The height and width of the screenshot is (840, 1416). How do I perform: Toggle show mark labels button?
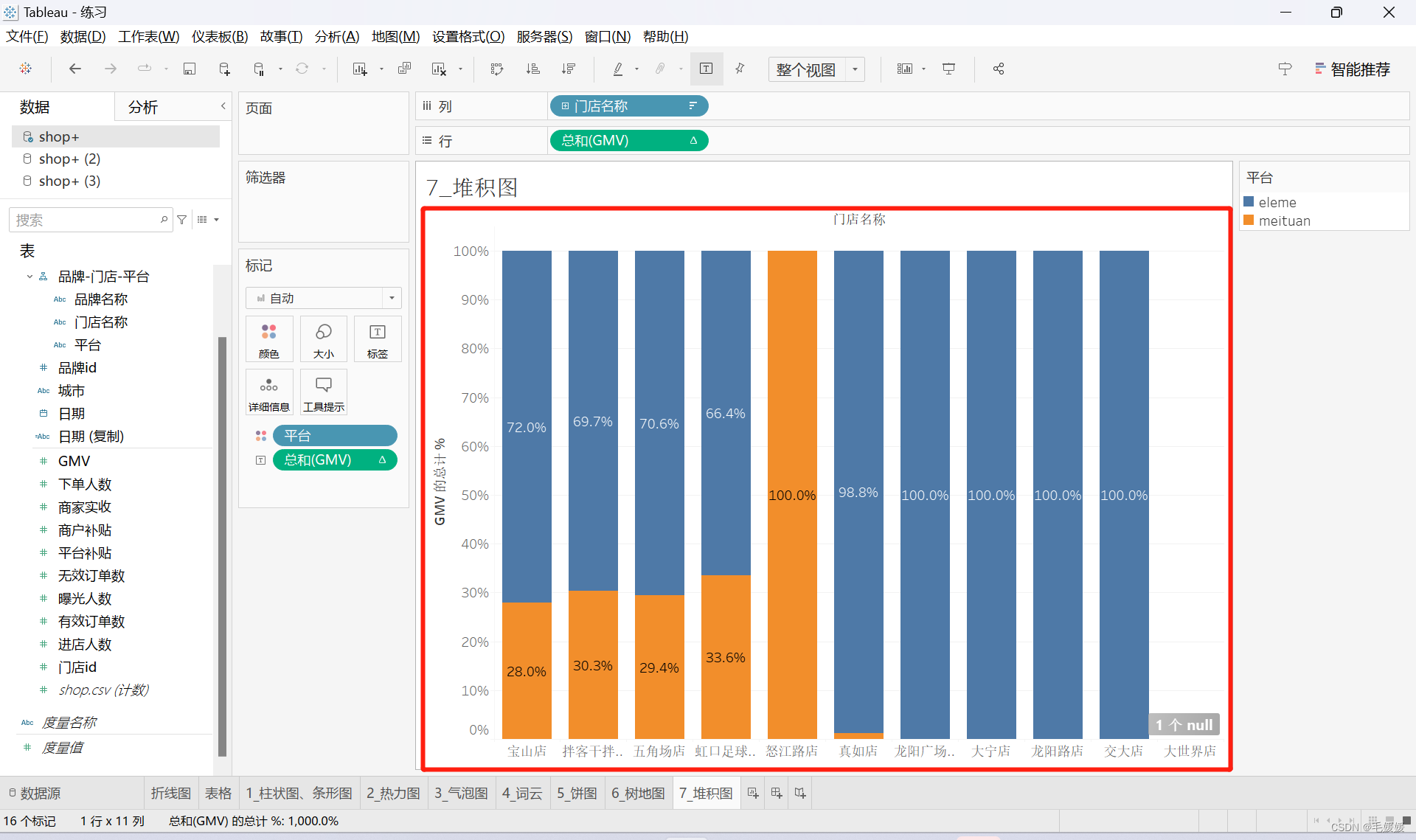[707, 69]
